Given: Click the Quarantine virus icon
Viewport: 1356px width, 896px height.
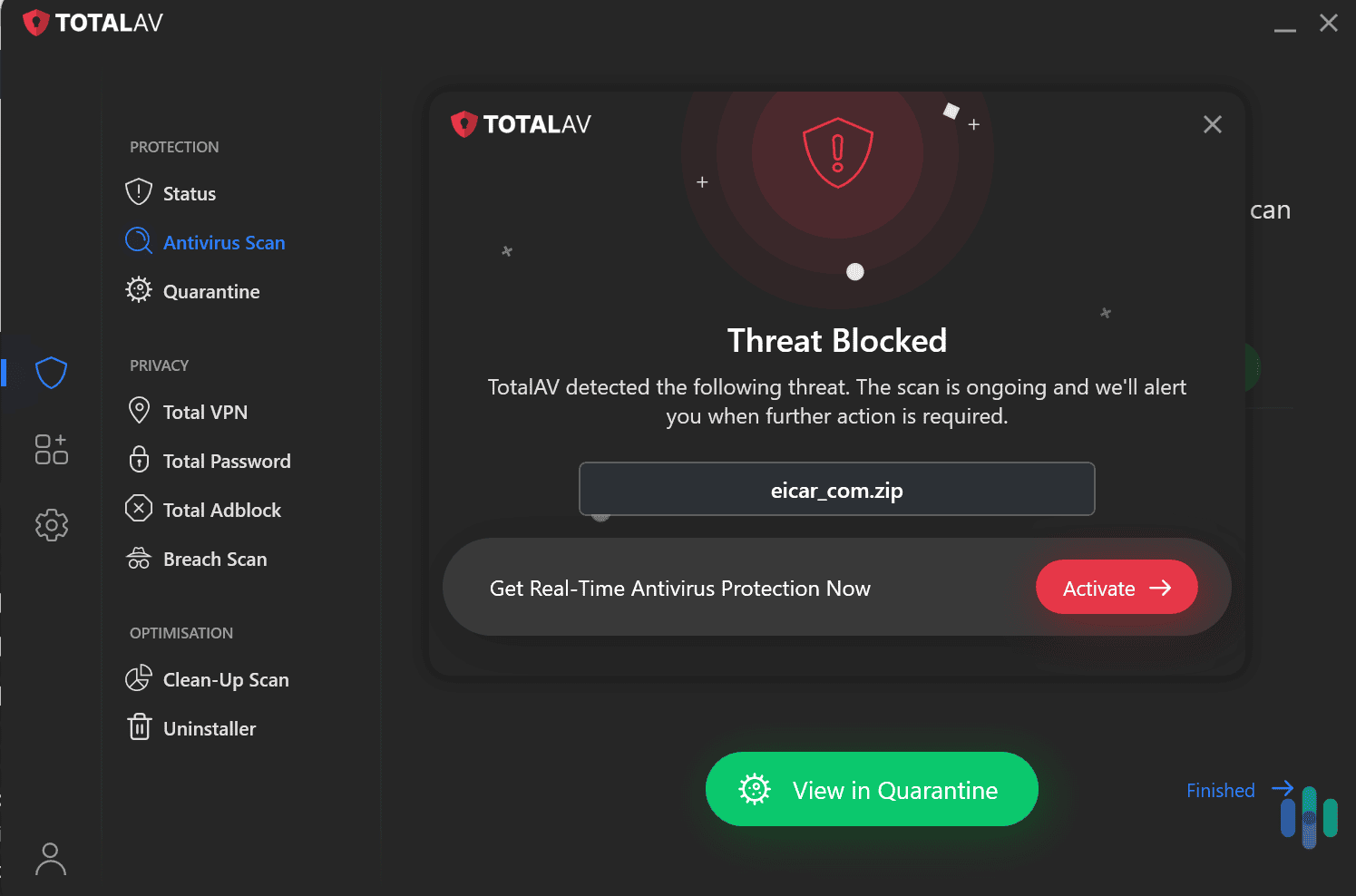Looking at the screenshot, I should pyautogui.click(x=138, y=290).
